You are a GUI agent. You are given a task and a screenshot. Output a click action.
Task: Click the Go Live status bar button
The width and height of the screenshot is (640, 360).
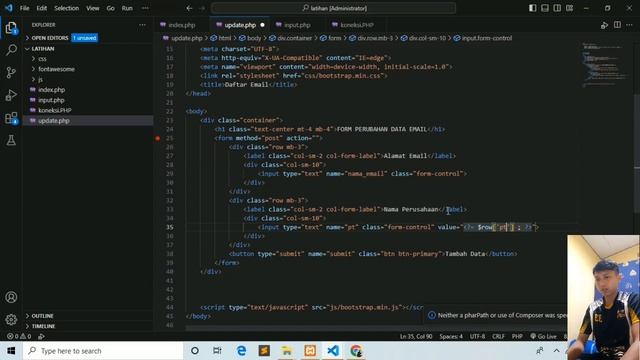point(543,336)
